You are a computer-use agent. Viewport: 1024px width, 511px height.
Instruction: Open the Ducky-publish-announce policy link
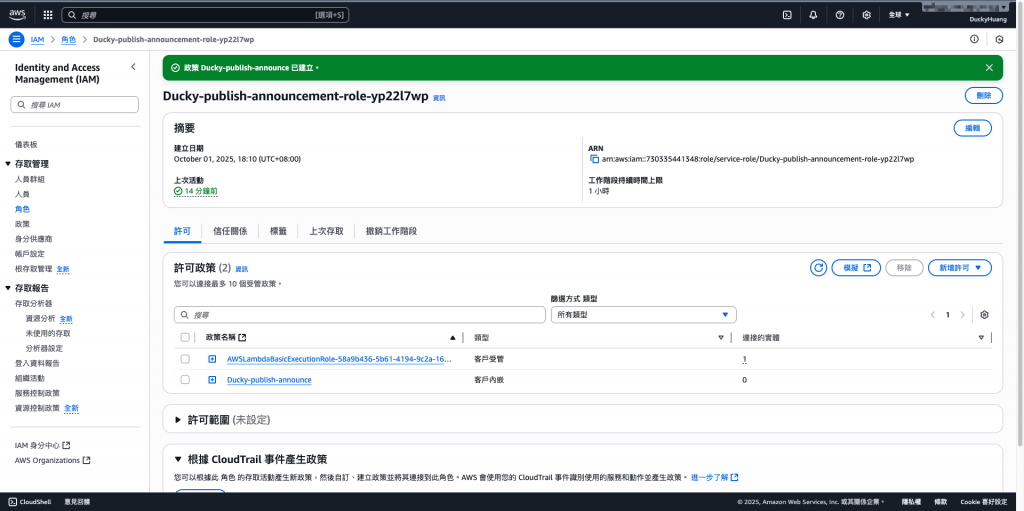tap(269, 380)
